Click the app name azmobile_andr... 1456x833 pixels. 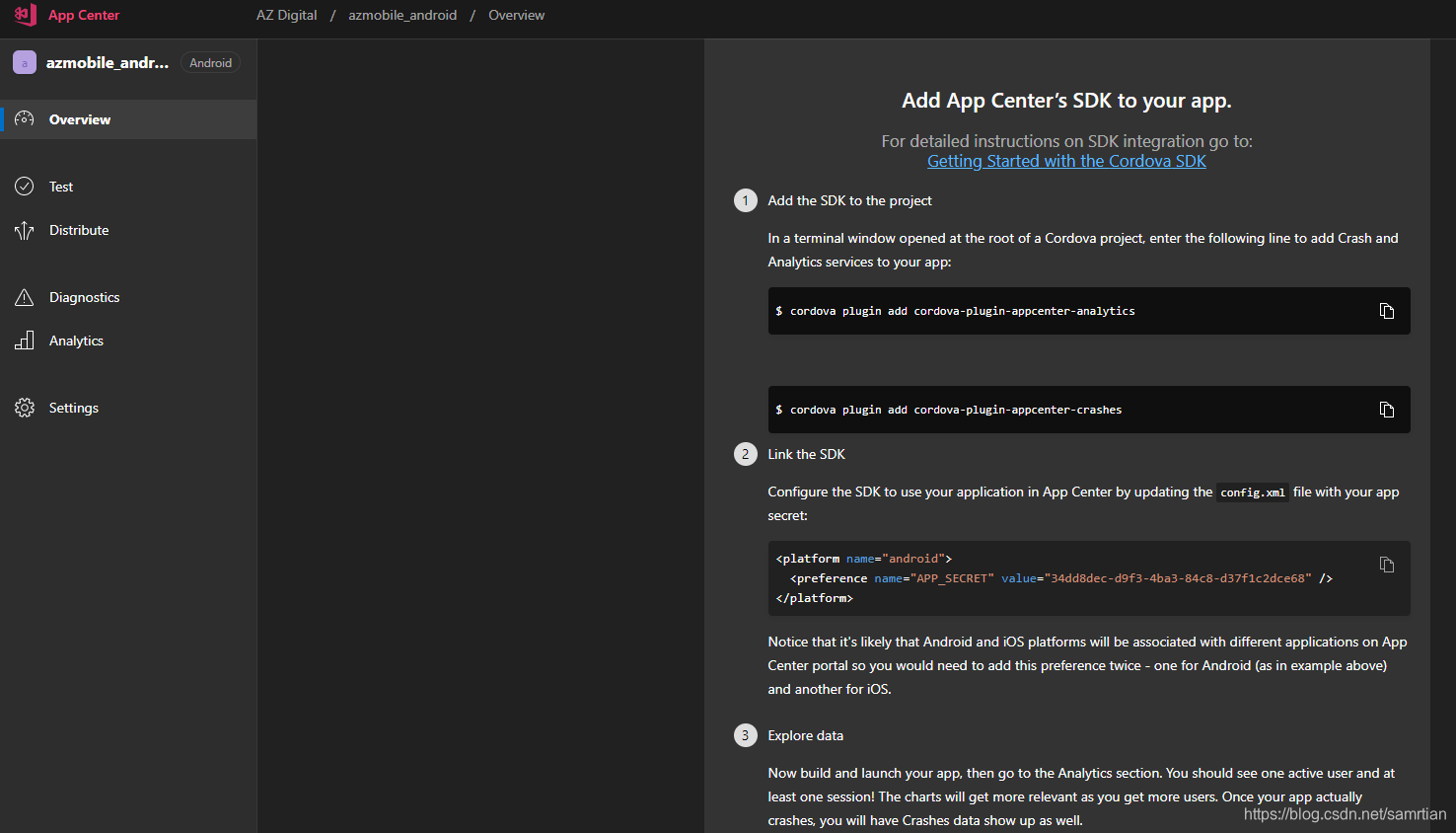pos(109,61)
